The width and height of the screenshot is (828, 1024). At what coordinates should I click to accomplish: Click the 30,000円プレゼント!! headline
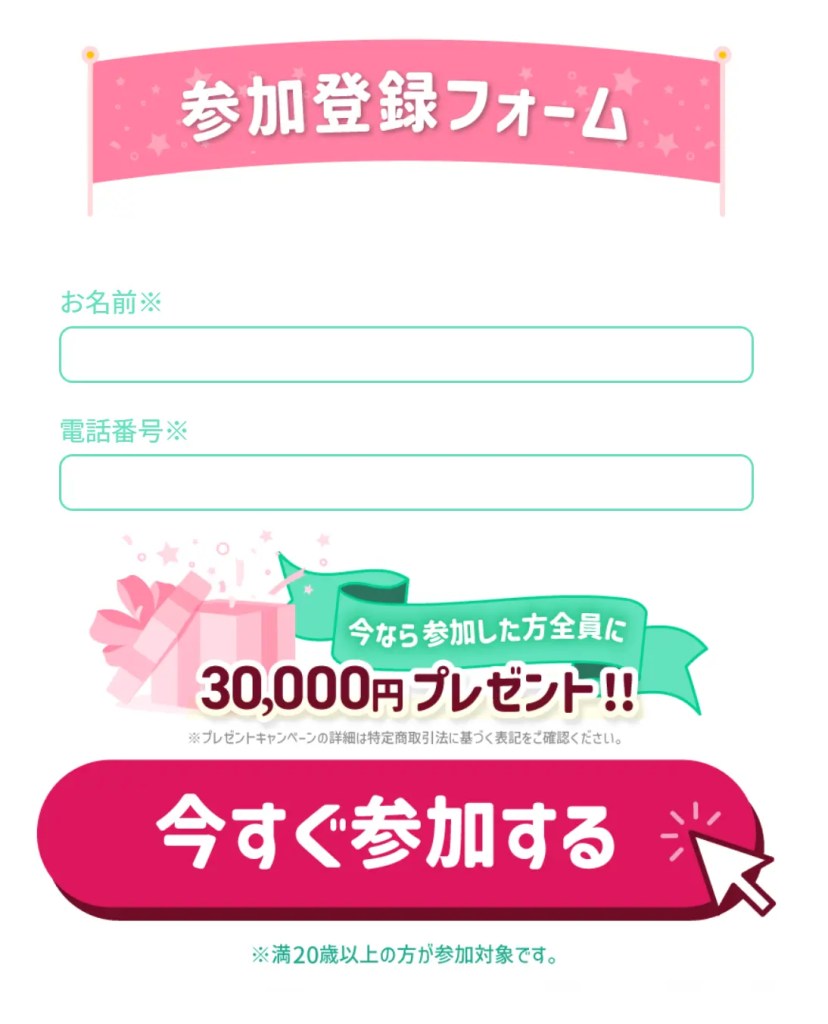tap(417, 690)
